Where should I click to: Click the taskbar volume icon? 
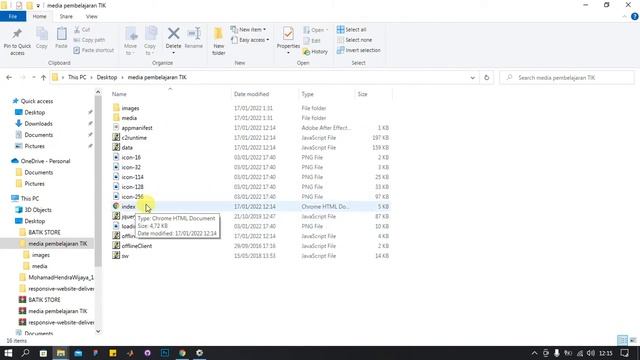(591, 353)
